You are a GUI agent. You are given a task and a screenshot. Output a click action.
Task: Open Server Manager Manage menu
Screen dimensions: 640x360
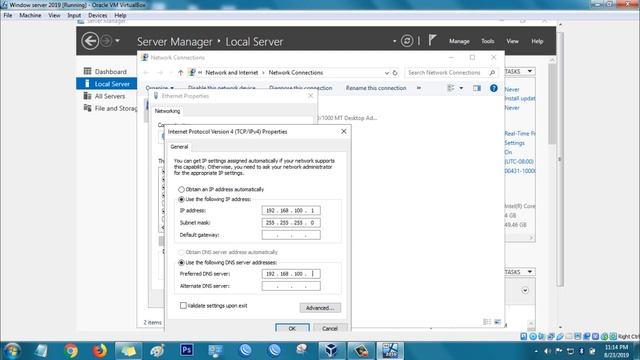click(x=459, y=41)
